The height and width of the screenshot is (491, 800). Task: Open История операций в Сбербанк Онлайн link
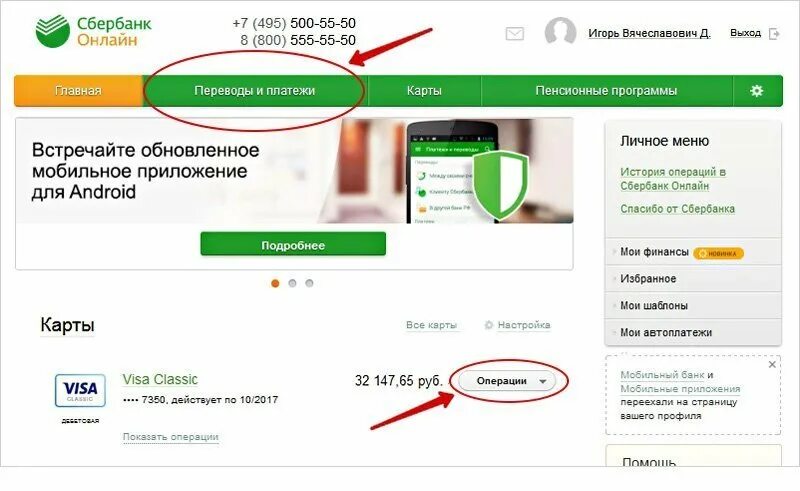[x=673, y=179]
